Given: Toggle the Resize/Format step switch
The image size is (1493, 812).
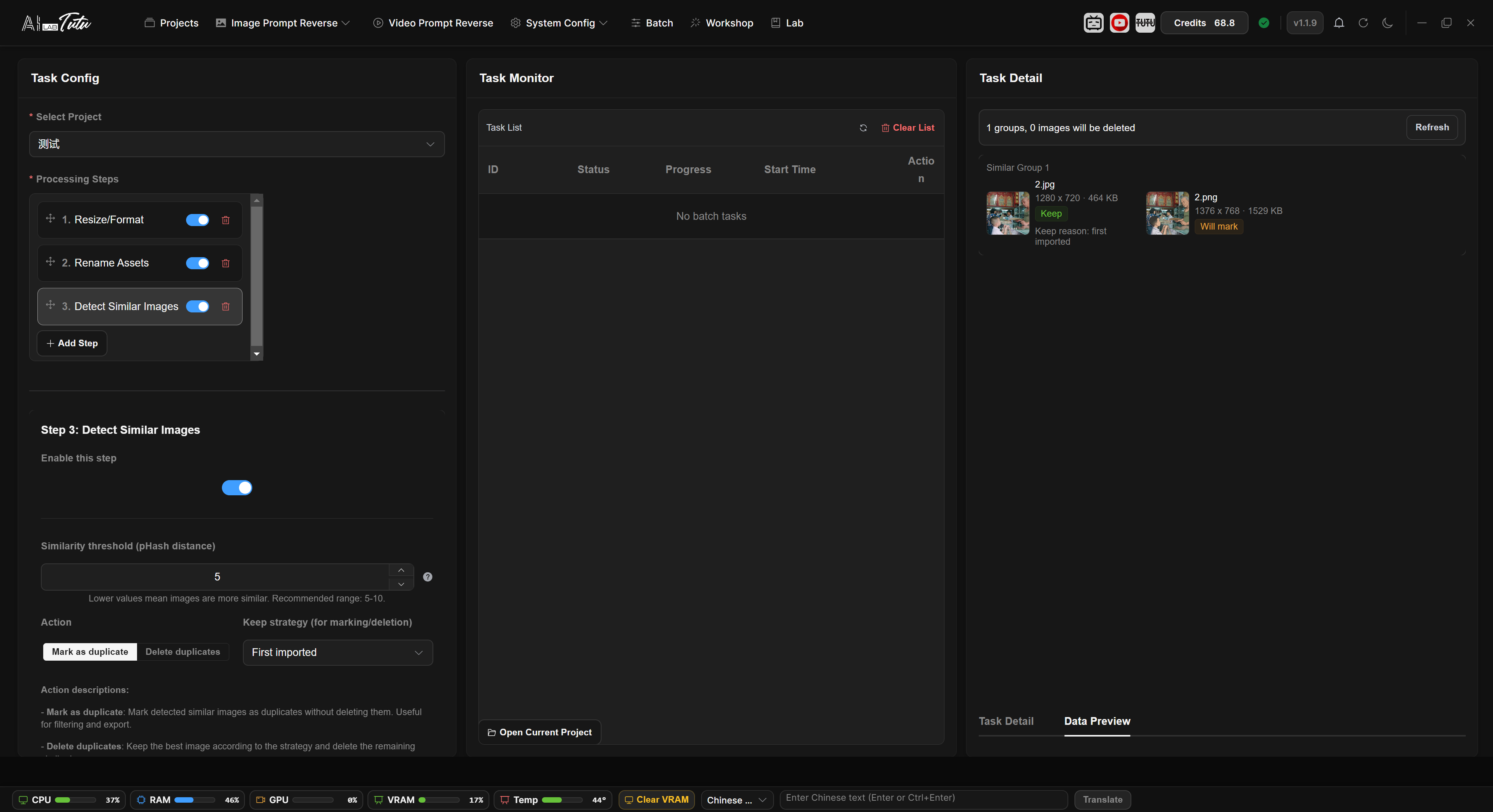Looking at the screenshot, I should point(198,220).
